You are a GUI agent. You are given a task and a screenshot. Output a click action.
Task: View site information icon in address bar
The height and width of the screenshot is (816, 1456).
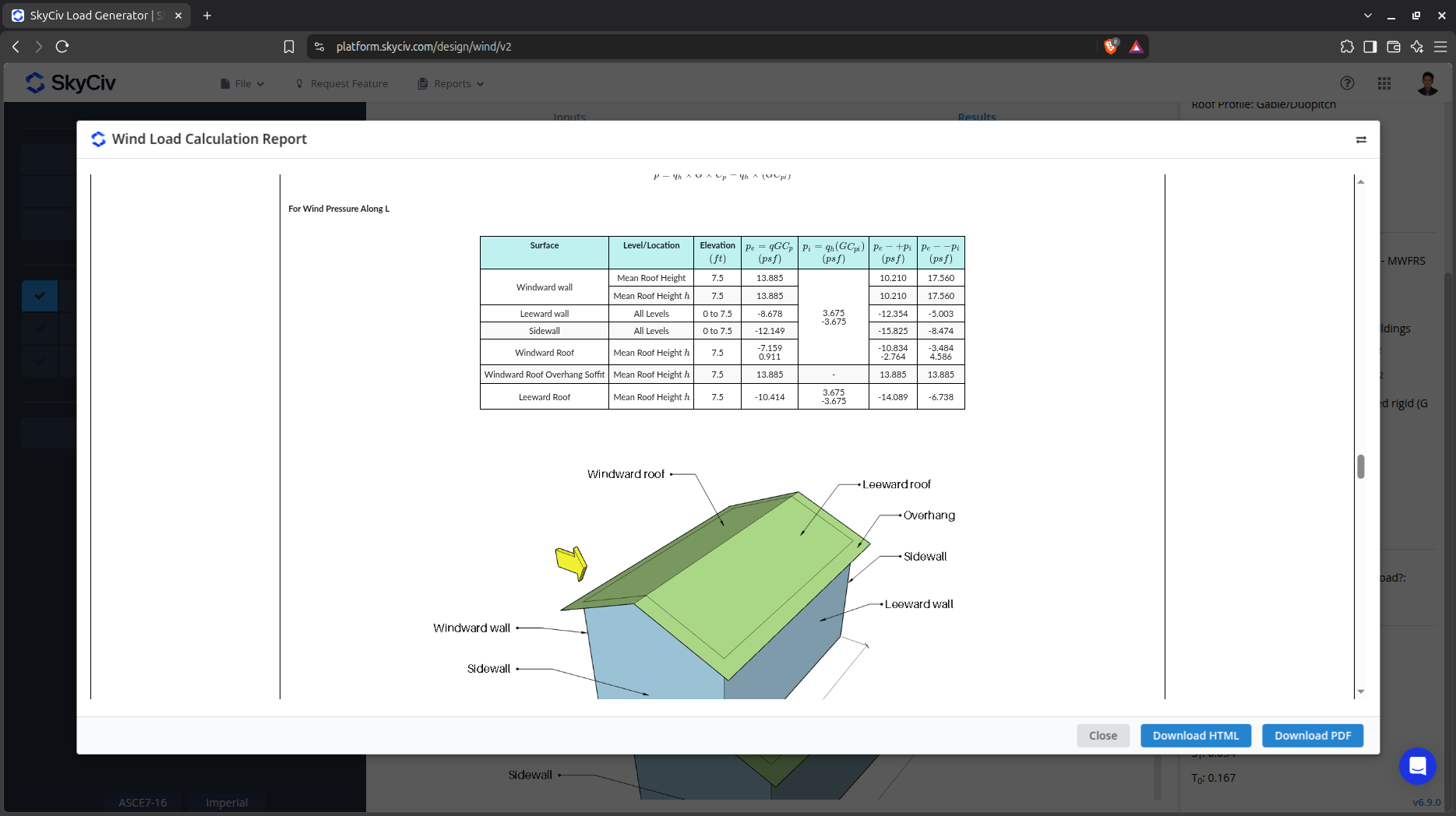pos(319,47)
